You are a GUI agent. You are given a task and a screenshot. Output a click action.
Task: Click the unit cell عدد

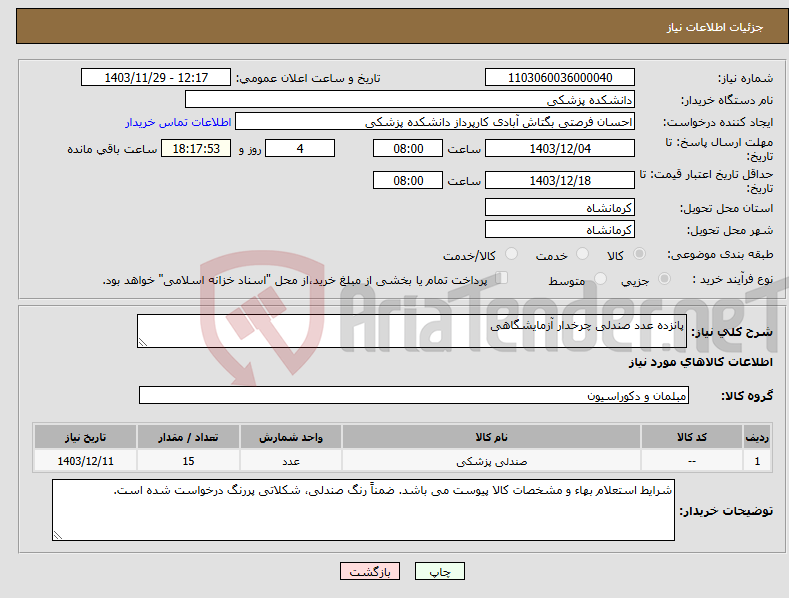291,461
